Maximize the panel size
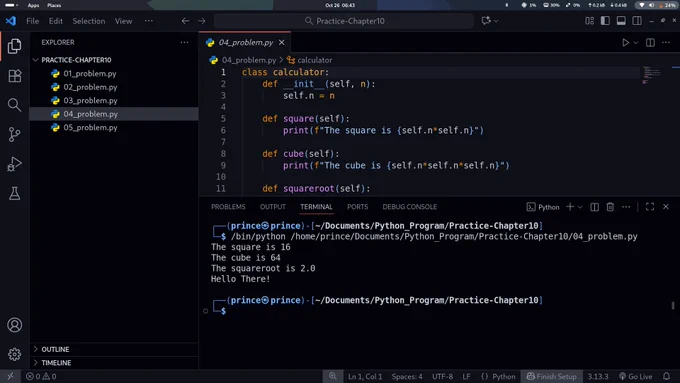This screenshot has width=680, height=383. (x=650, y=207)
